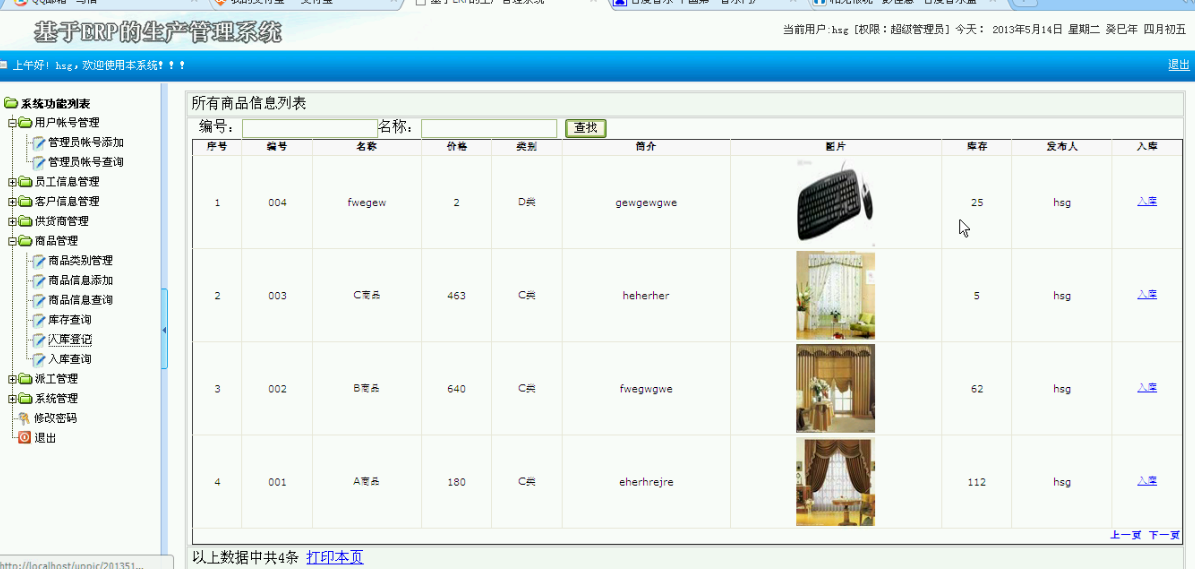Click the 入库查询 page icon
The width and height of the screenshot is (1195, 569).
tap(40, 359)
